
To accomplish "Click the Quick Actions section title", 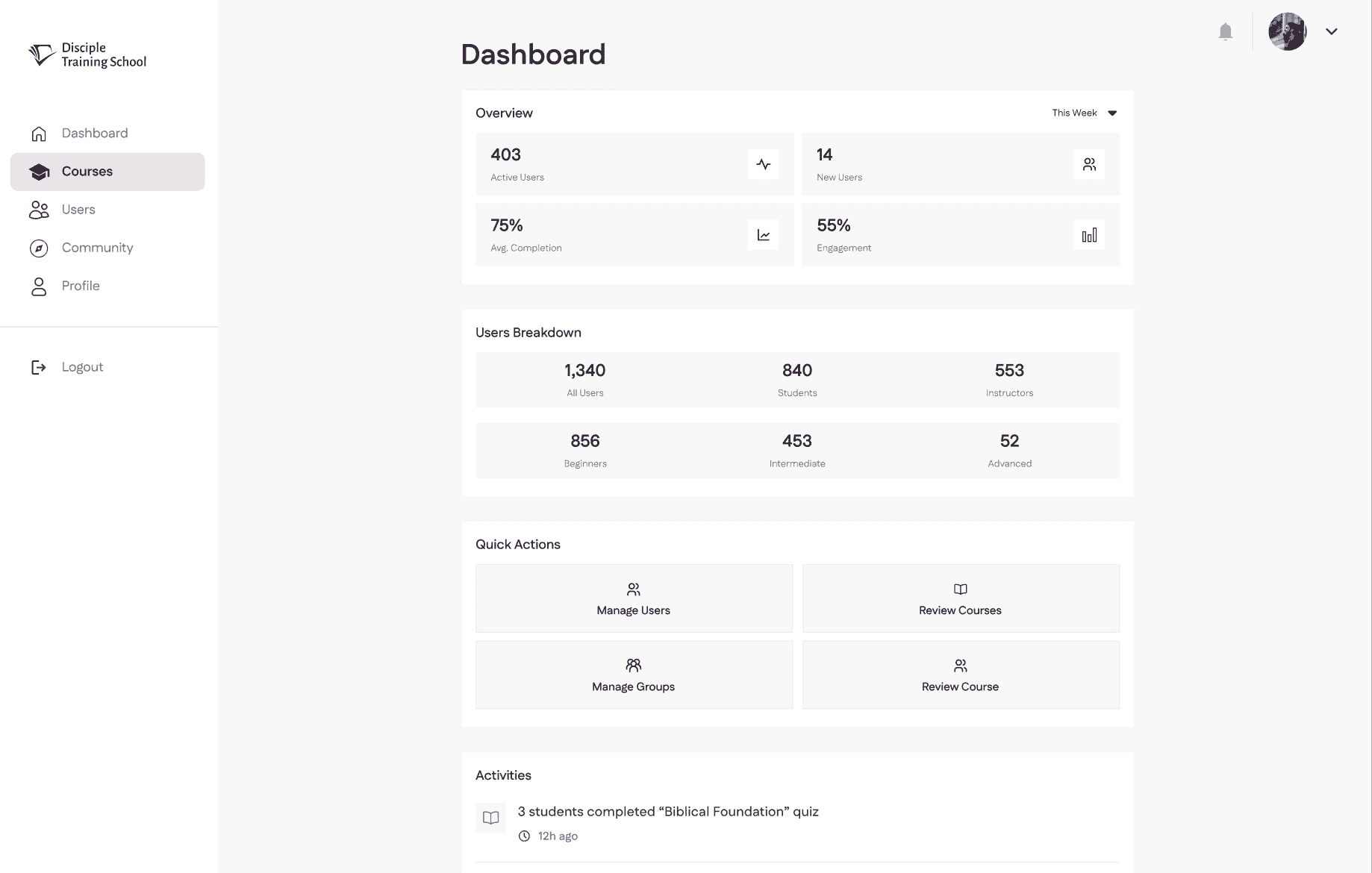I will pyautogui.click(x=518, y=545).
